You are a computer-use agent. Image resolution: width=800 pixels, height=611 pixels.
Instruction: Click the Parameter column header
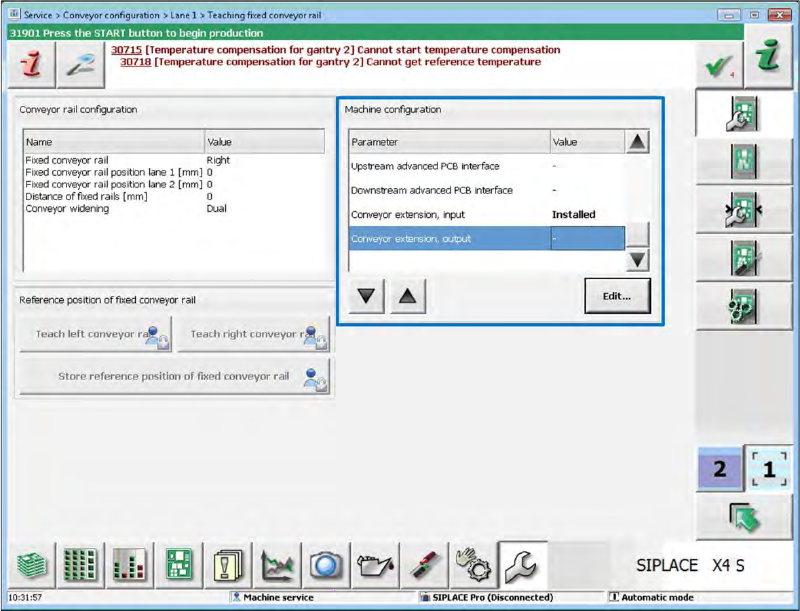click(449, 142)
